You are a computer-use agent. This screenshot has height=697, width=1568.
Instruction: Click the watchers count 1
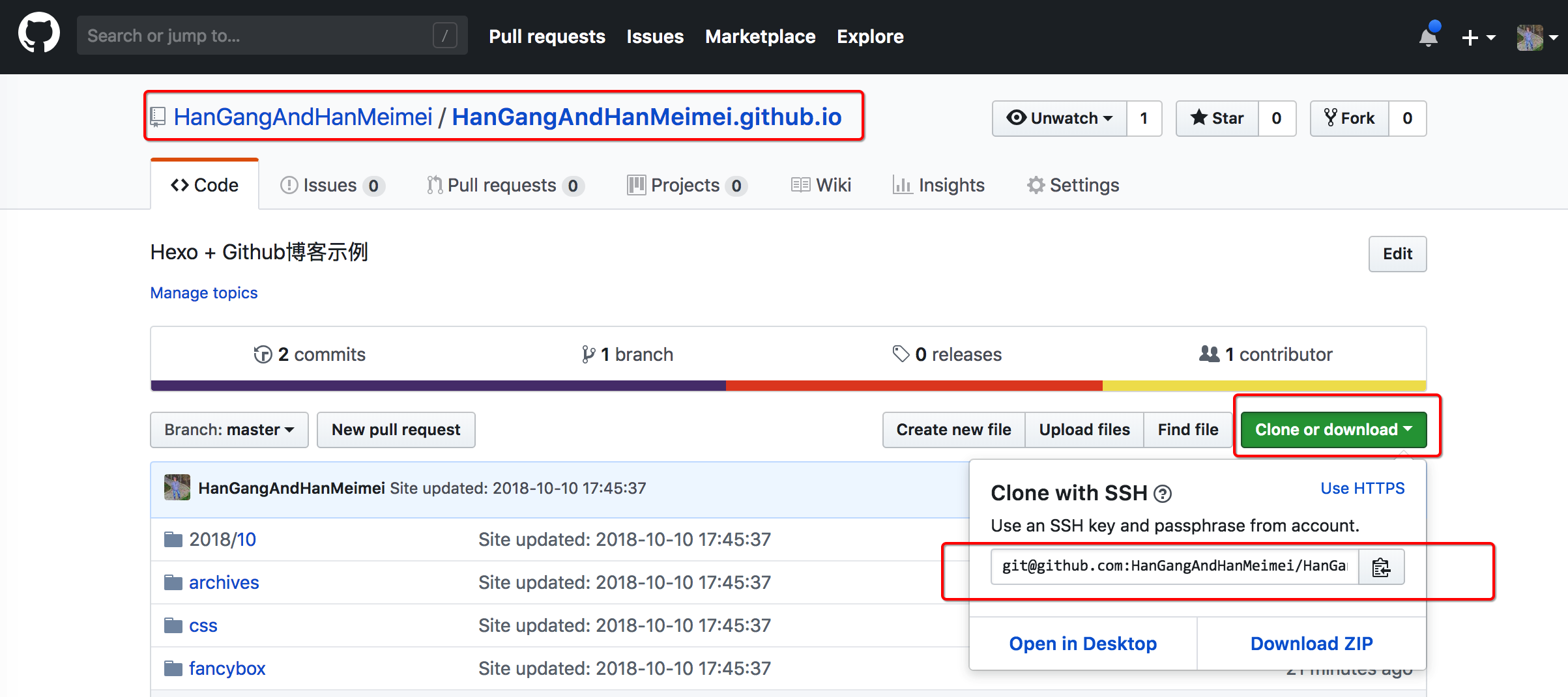1144,119
